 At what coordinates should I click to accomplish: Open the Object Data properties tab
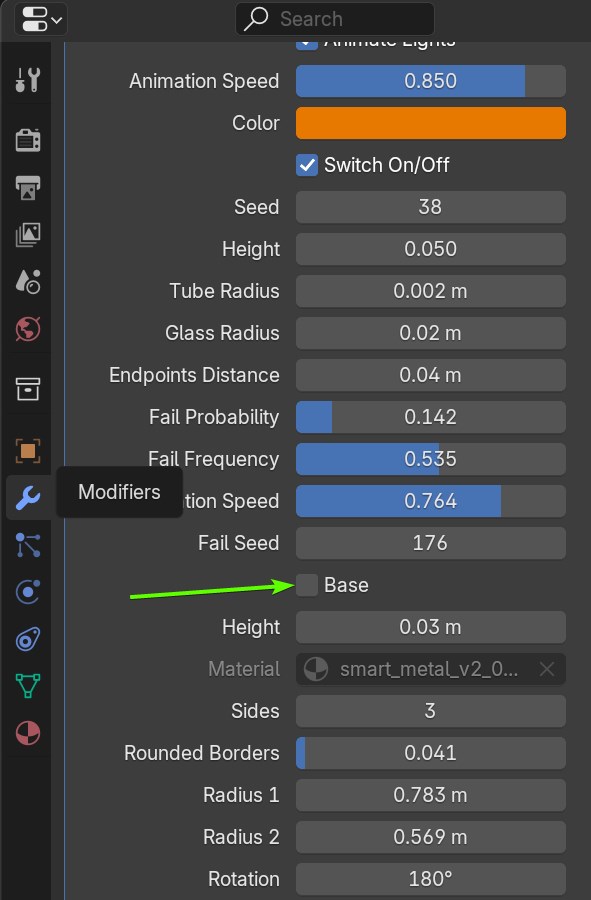coord(28,686)
